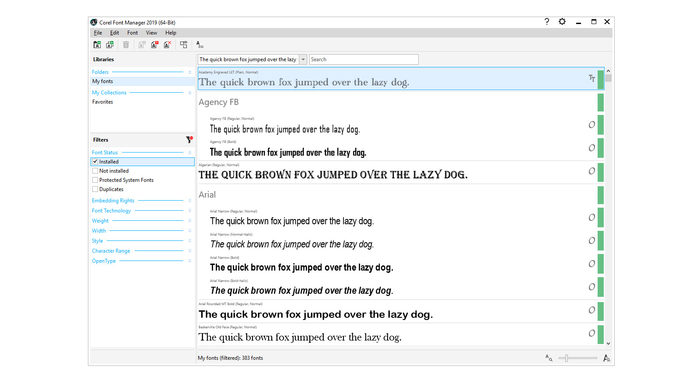Tick the Duplicates checkbox
The width and height of the screenshot is (700, 386).
pos(95,189)
